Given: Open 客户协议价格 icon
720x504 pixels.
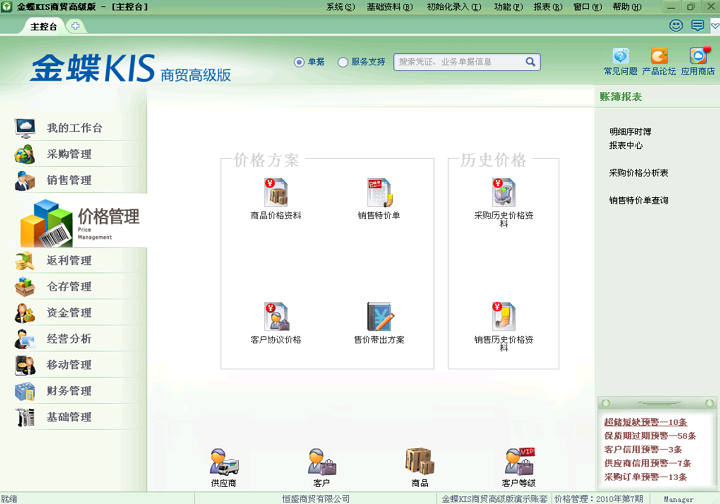Looking at the screenshot, I should coord(276,316).
